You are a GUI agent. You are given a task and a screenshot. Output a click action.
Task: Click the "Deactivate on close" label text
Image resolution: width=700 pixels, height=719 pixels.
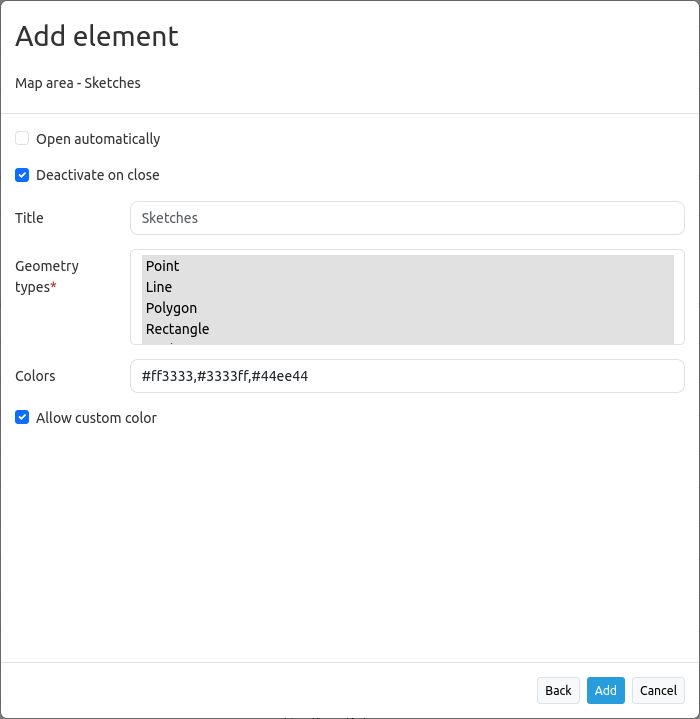(97, 175)
